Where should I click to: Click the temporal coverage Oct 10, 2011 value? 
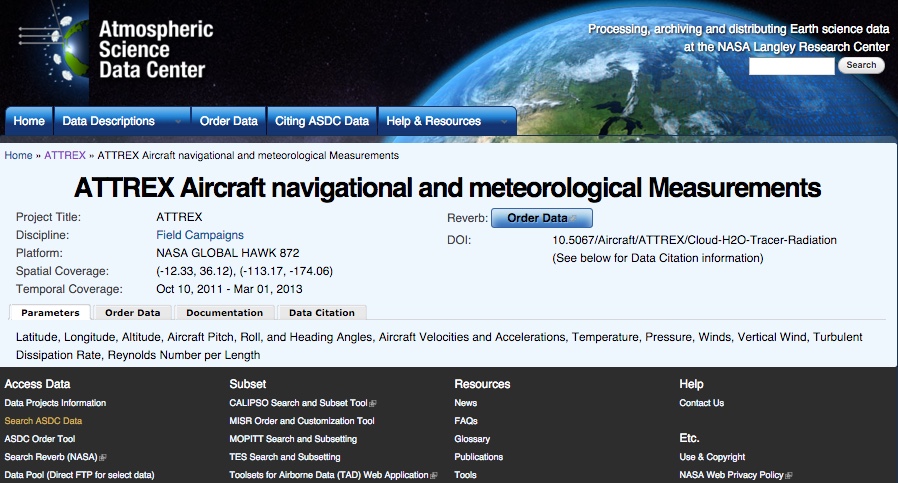229,289
